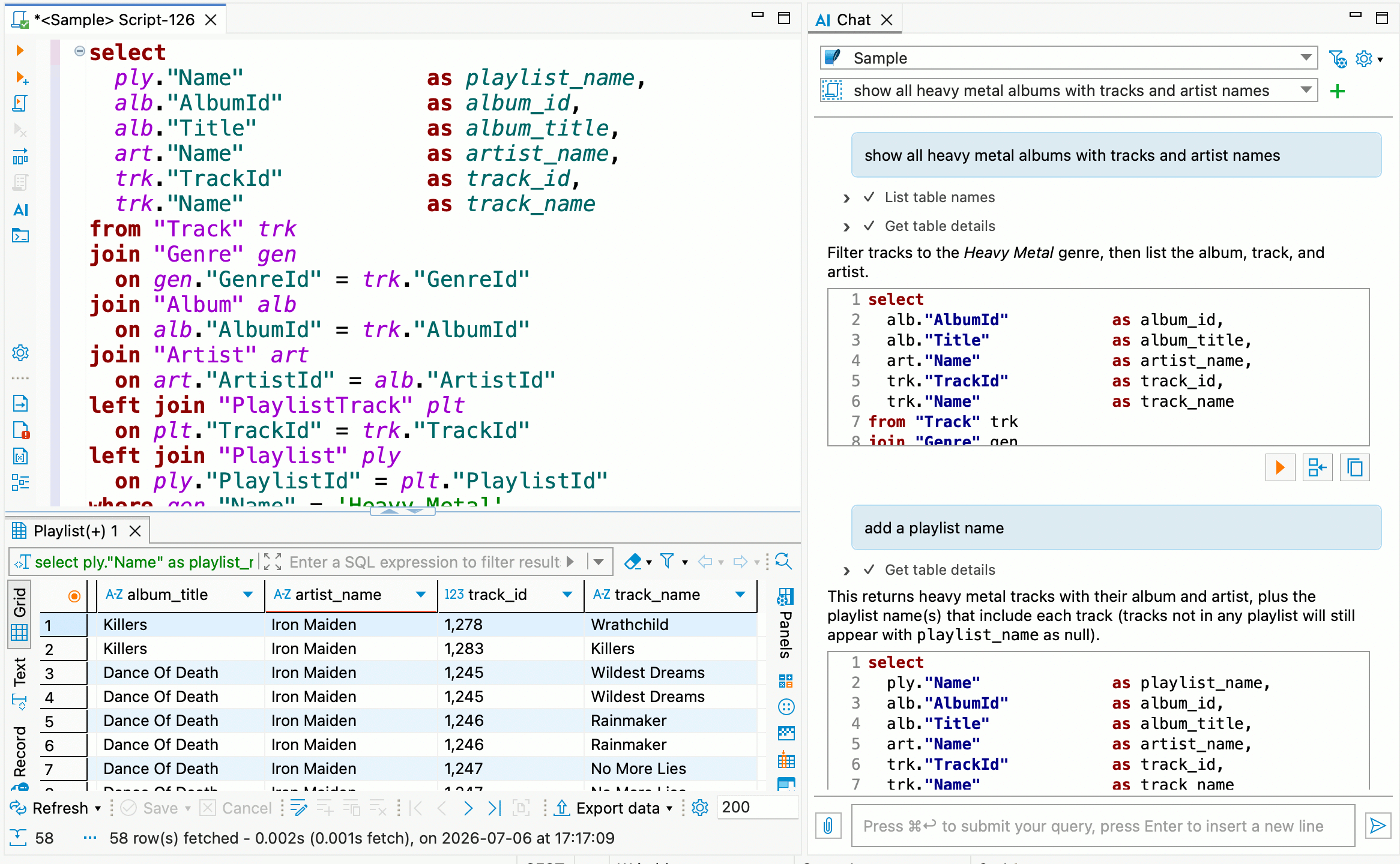Go to the next result page arrow
The image size is (1400, 864).
[x=468, y=808]
